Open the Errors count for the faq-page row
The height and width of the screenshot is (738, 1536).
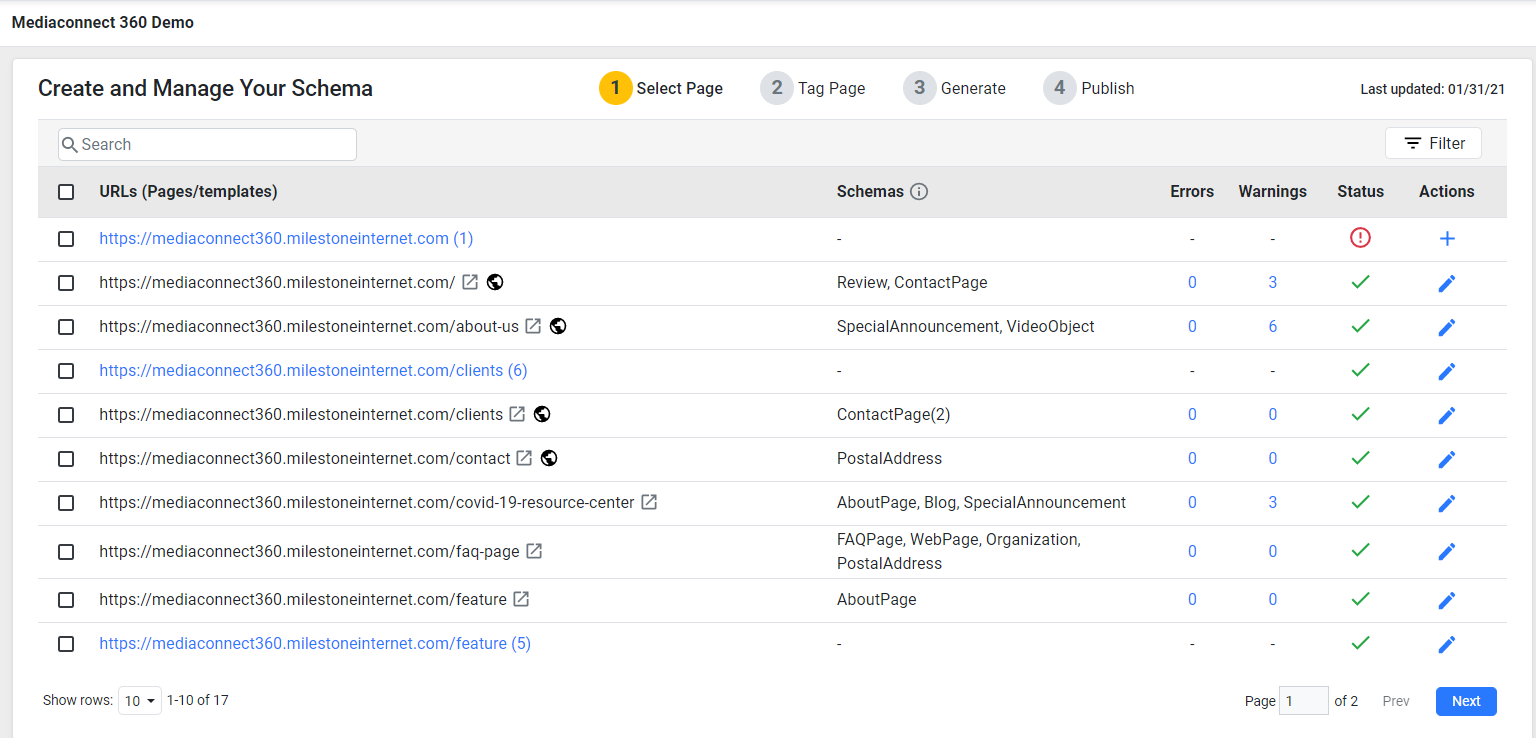coord(1192,551)
